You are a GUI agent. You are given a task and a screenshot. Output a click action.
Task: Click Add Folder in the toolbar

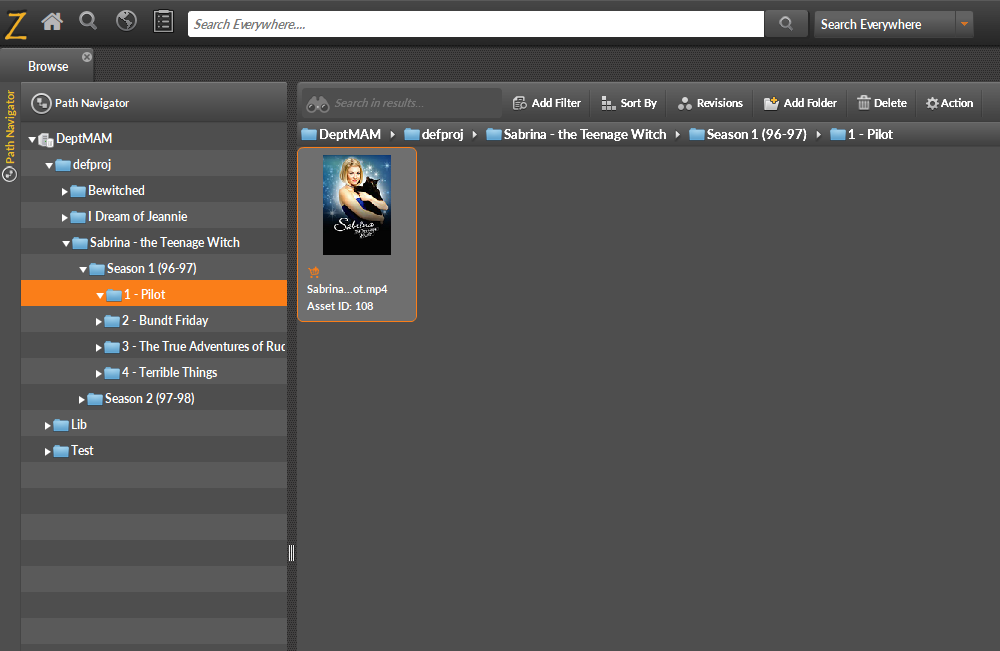pos(800,103)
